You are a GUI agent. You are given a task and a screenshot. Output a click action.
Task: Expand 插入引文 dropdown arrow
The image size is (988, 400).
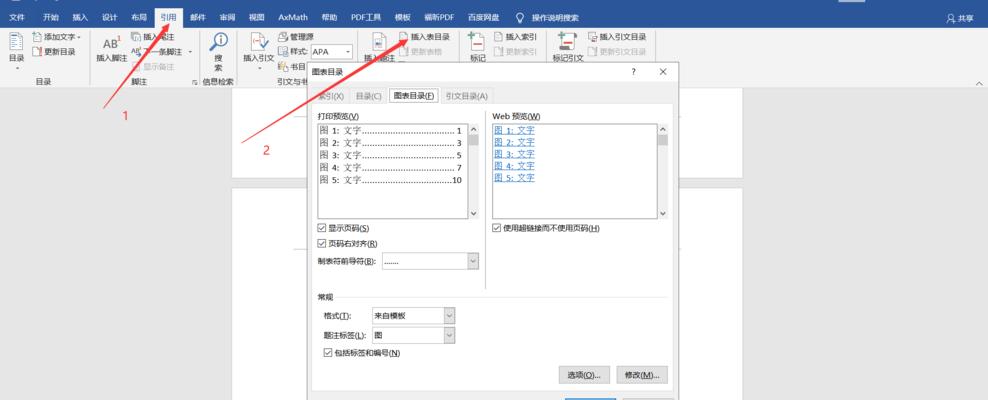tap(260, 67)
